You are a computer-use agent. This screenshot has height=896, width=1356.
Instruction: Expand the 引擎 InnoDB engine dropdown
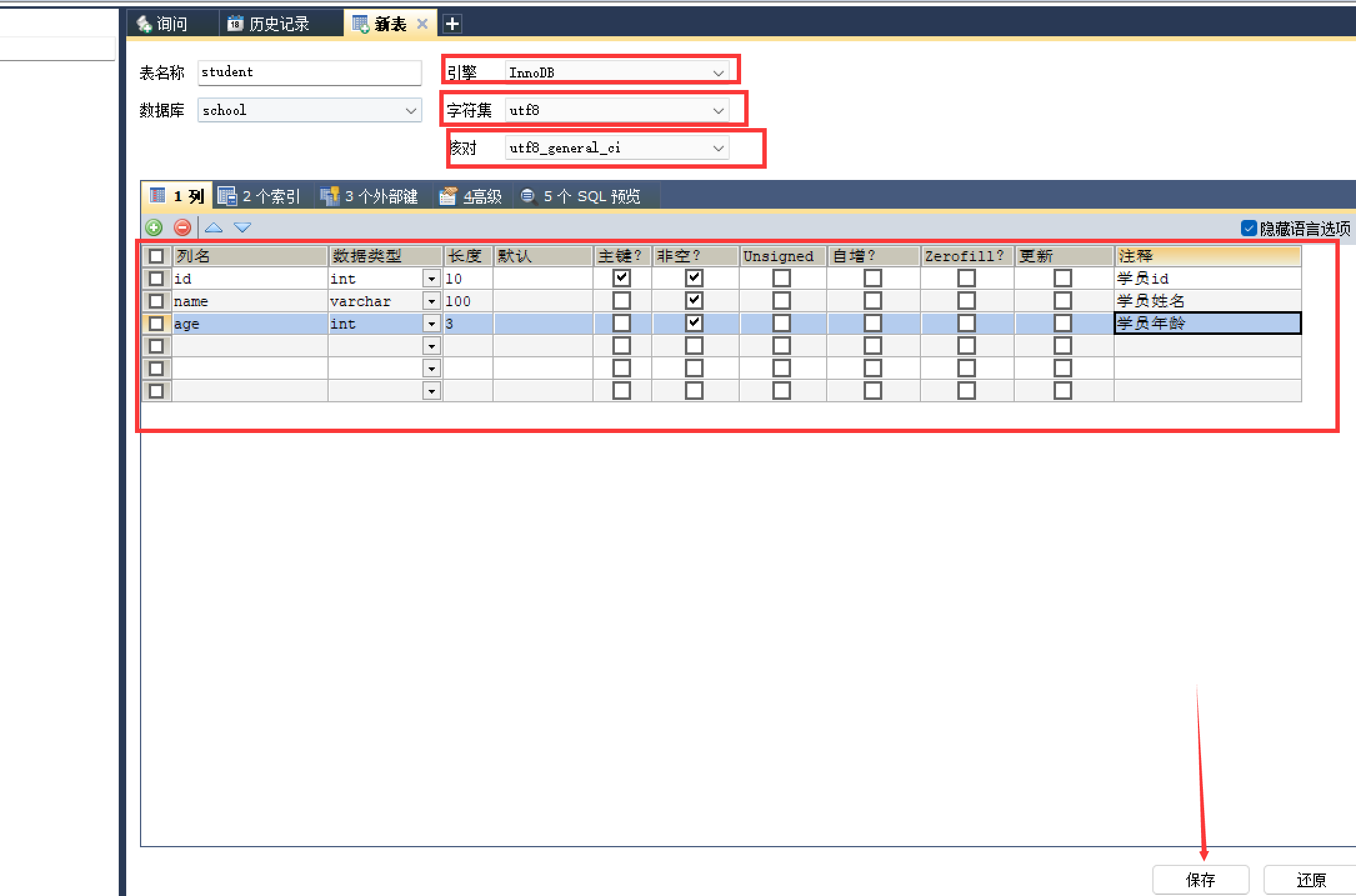click(719, 73)
